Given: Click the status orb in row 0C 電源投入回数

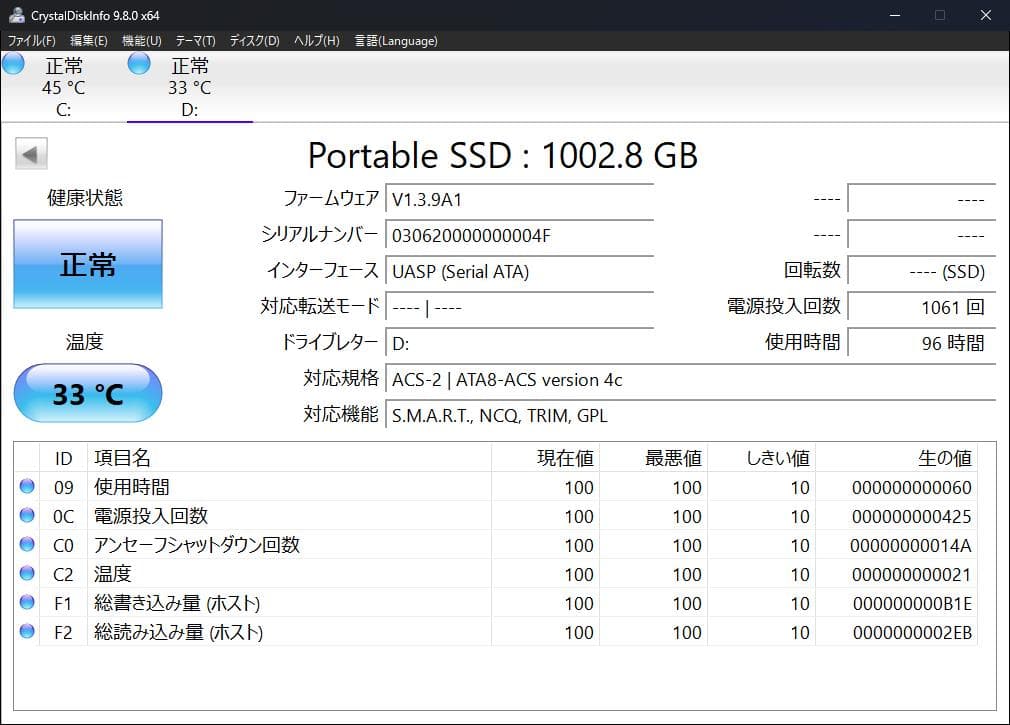Looking at the screenshot, I should (27, 515).
